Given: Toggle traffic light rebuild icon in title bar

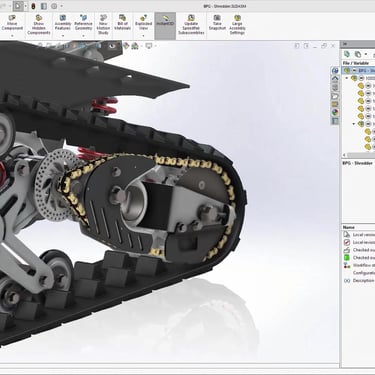Looking at the screenshot, I should point(33,6).
